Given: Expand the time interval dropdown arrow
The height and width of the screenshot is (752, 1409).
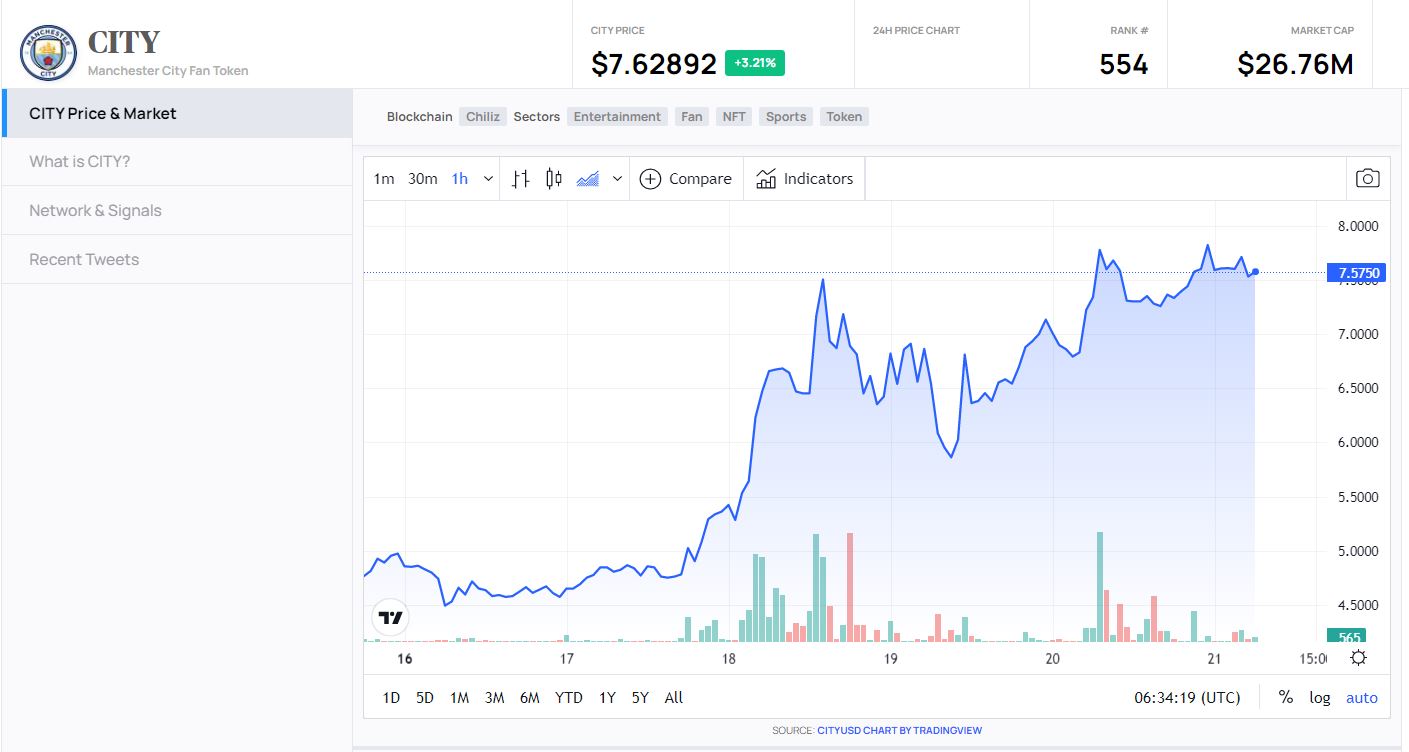Looking at the screenshot, I should (488, 179).
